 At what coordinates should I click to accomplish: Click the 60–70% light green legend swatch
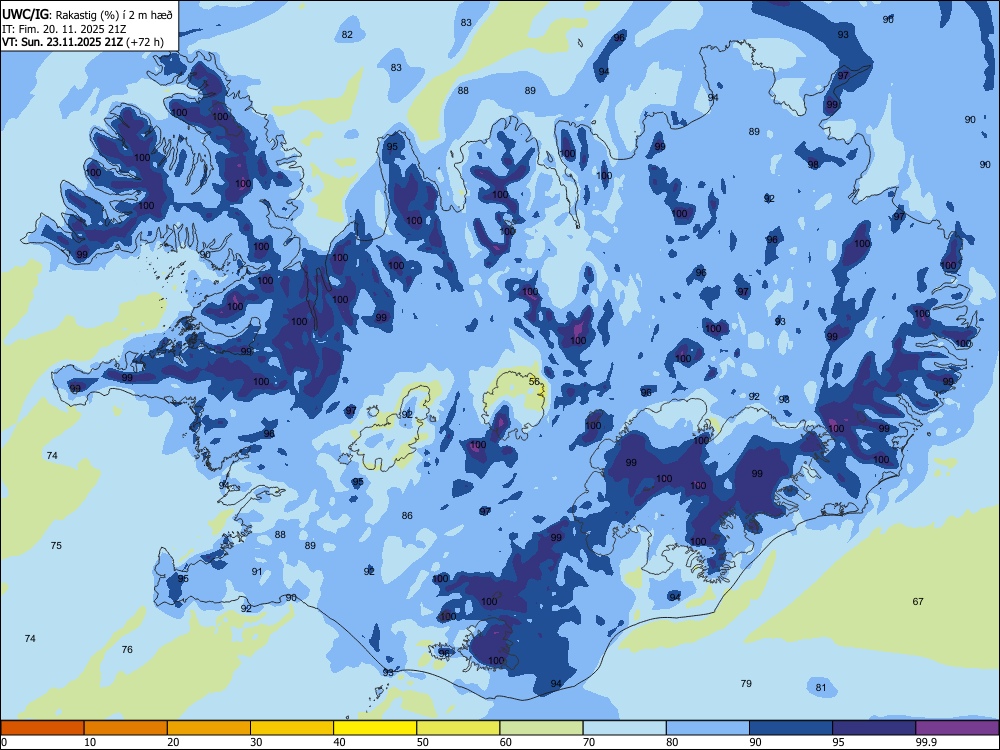click(x=541, y=728)
